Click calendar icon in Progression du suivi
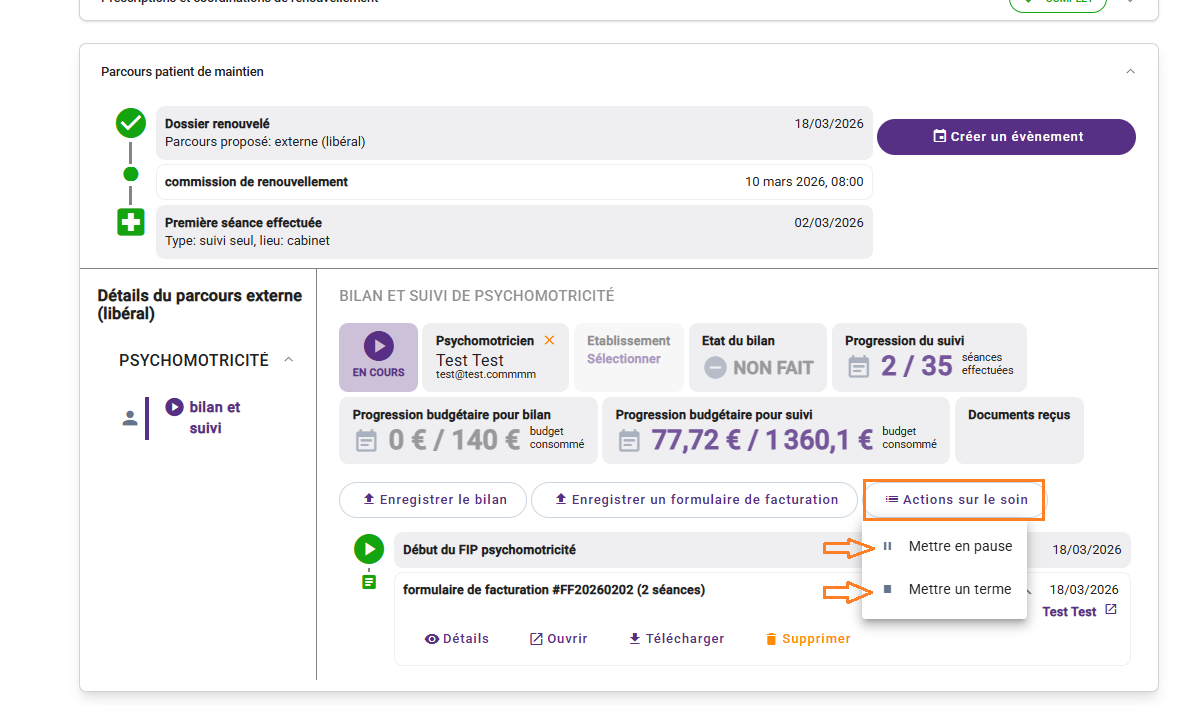 [x=859, y=367]
